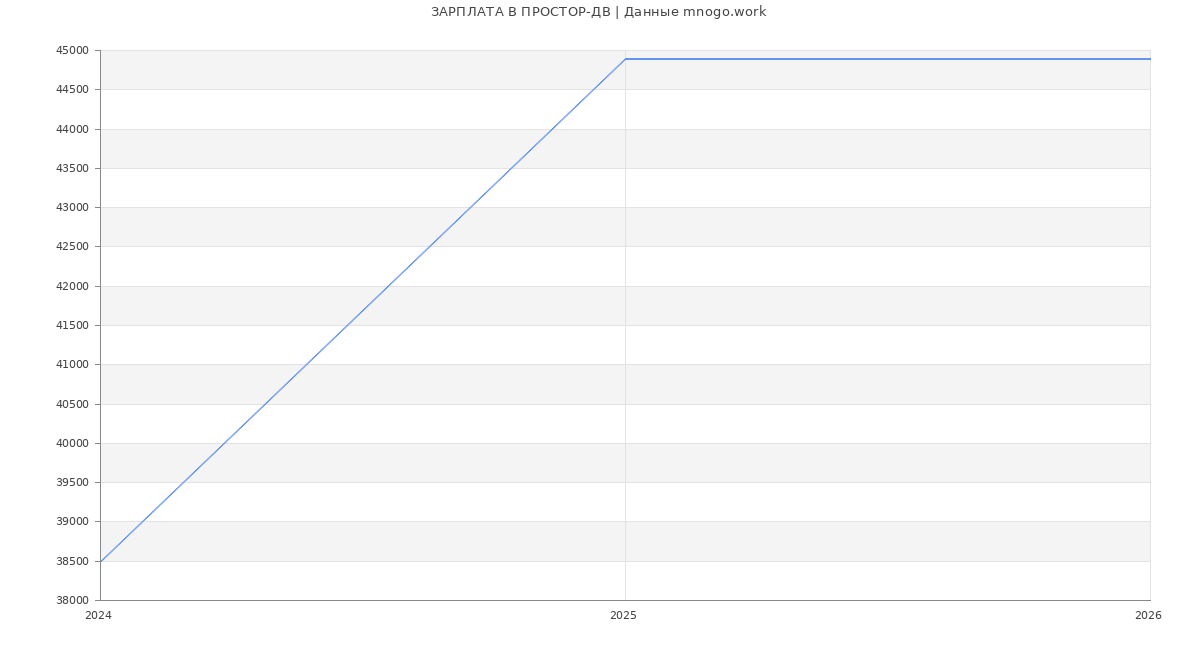Click the 44500 y-axis label
This screenshot has width=1200, height=650.
[x=72, y=90]
